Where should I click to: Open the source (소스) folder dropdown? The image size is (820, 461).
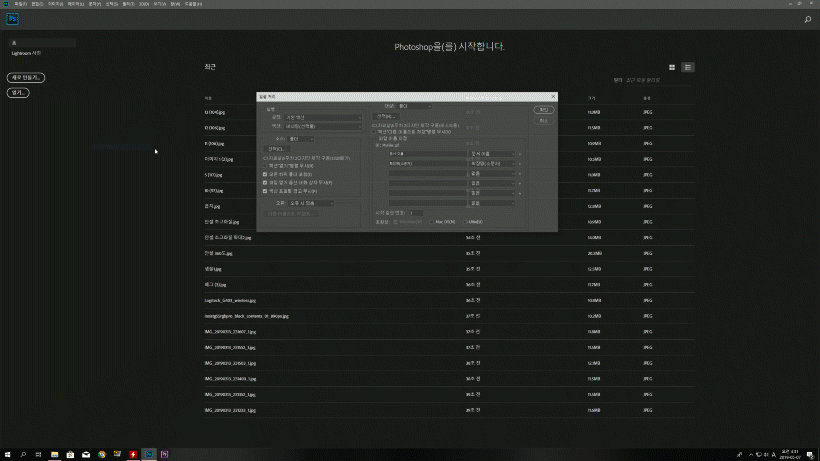(301, 139)
